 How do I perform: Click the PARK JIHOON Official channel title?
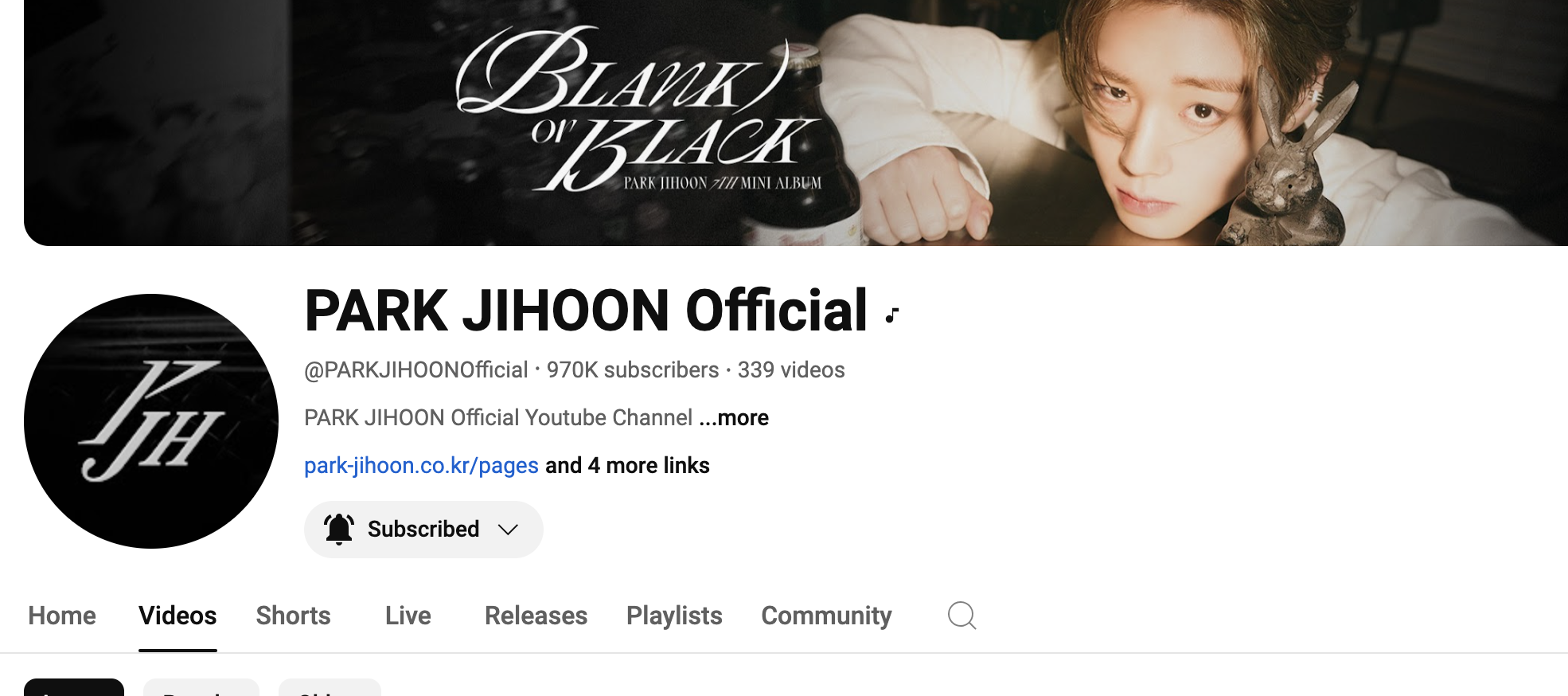click(586, 311)
